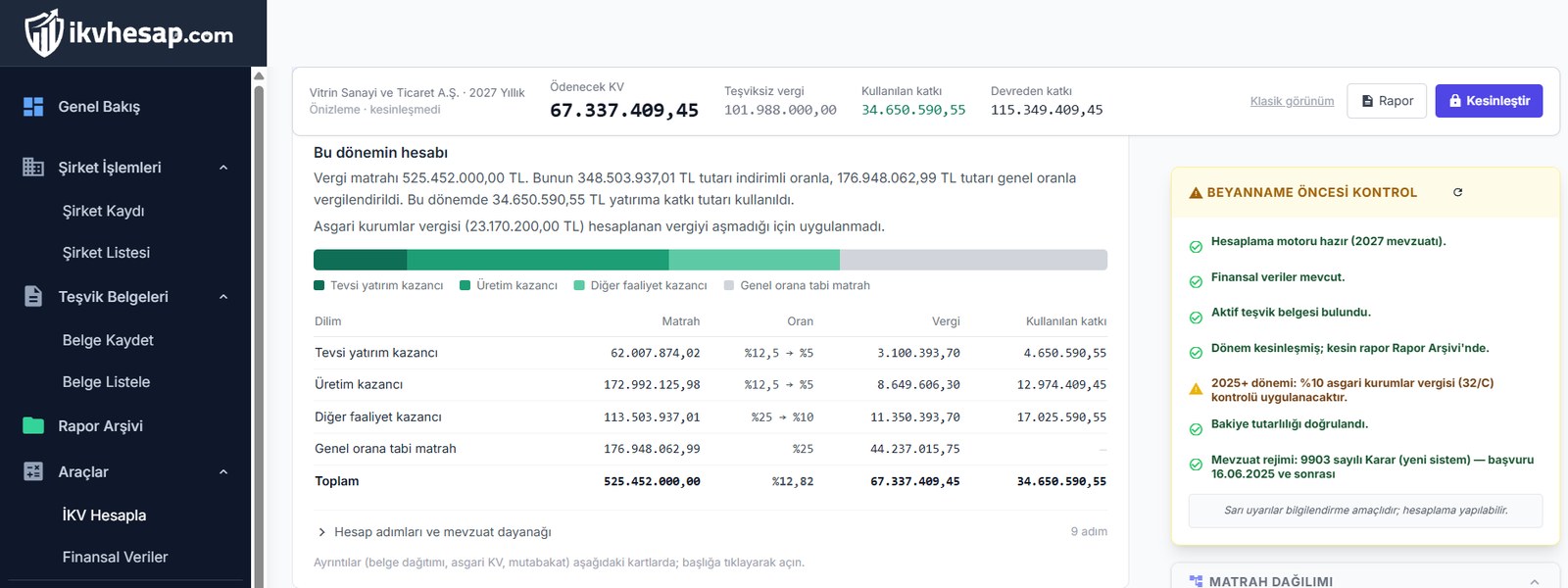Image resolution: width=1568 pixels, height=588 pixels.
Task: Click the ikvhesap.com shield logo
Action: click(44, 33)
